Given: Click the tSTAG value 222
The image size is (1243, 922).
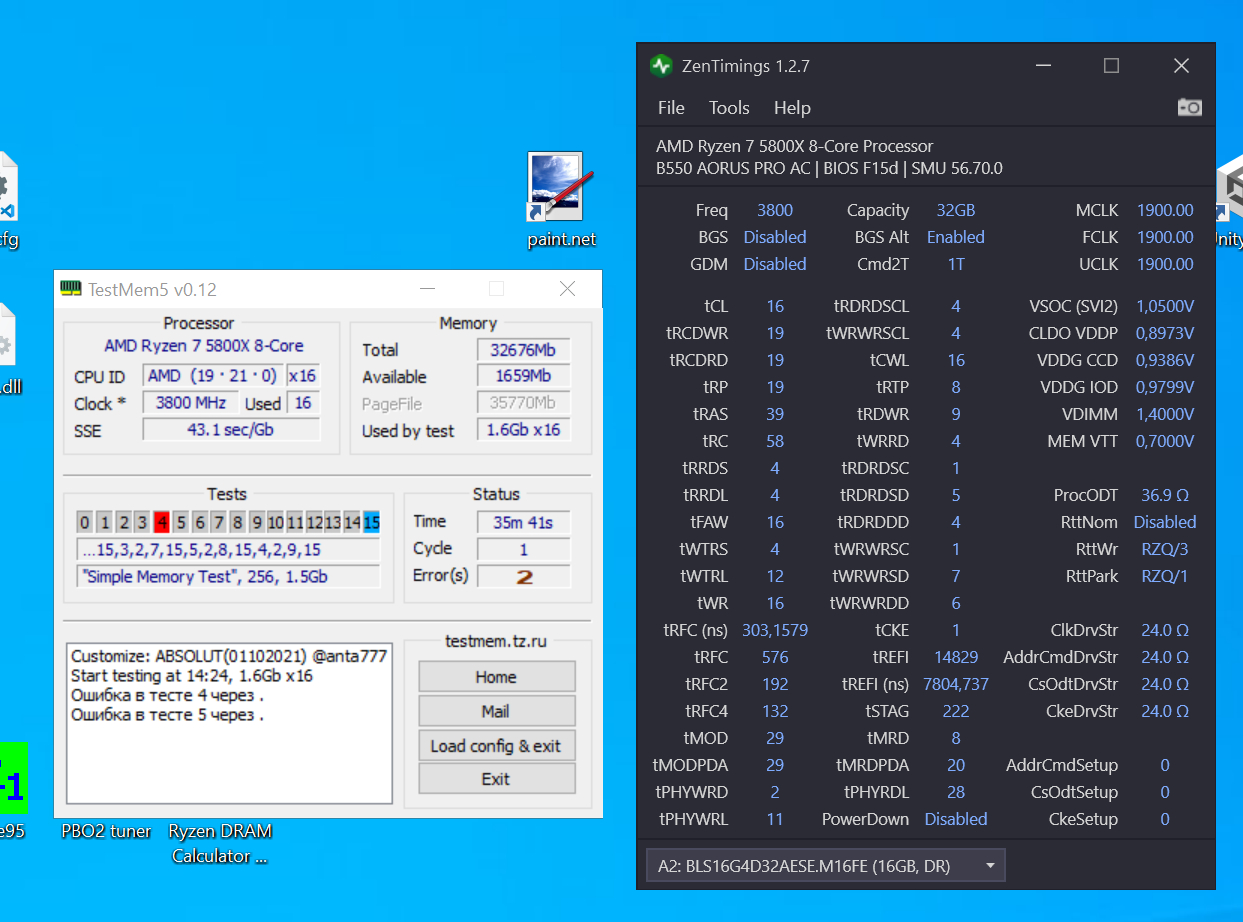Looking at the screenshot, I should (x=955, y=711).
